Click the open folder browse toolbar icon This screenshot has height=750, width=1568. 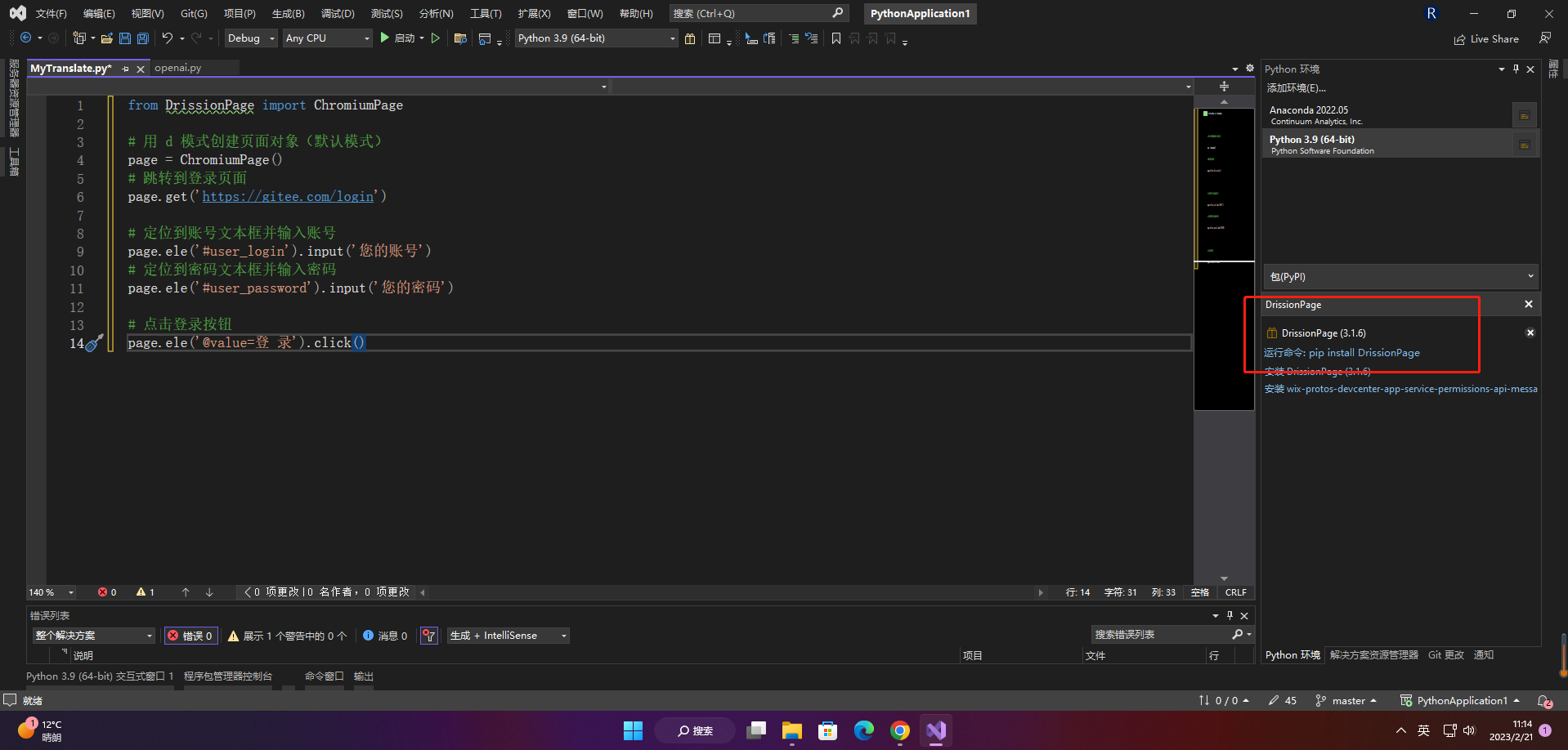[460, 38]
